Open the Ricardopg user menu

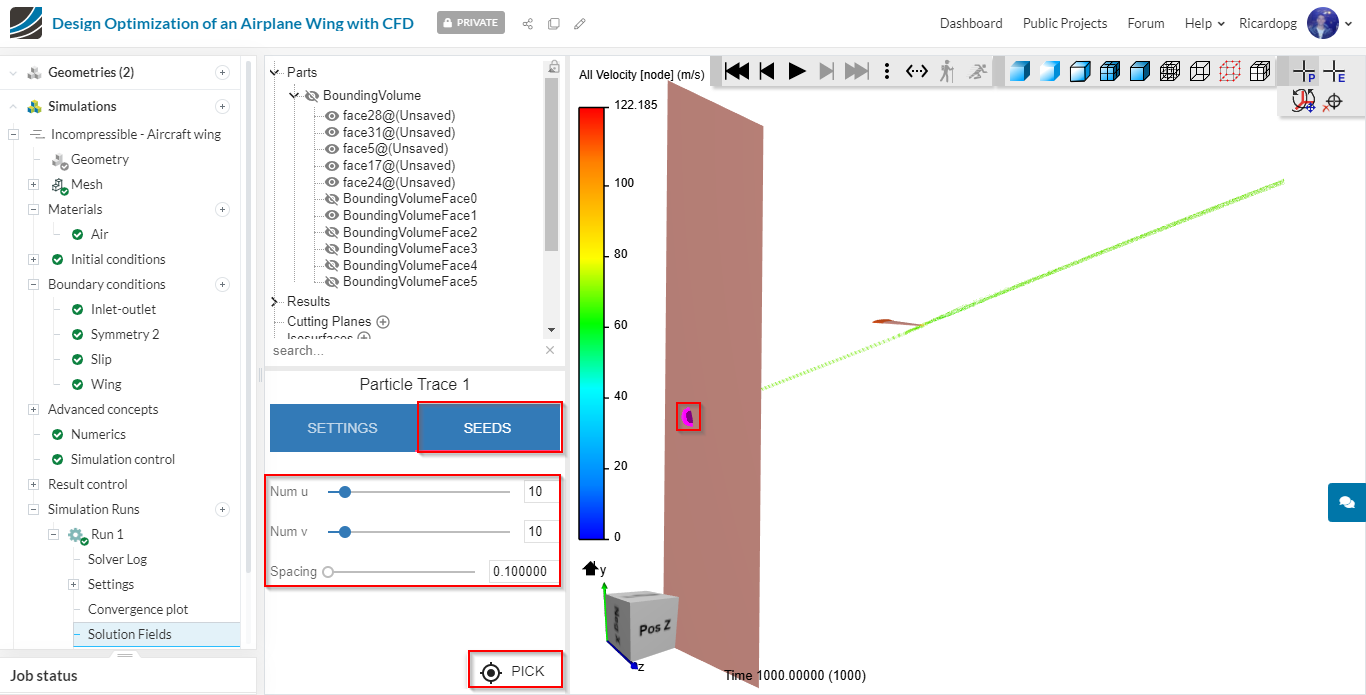1295,23
